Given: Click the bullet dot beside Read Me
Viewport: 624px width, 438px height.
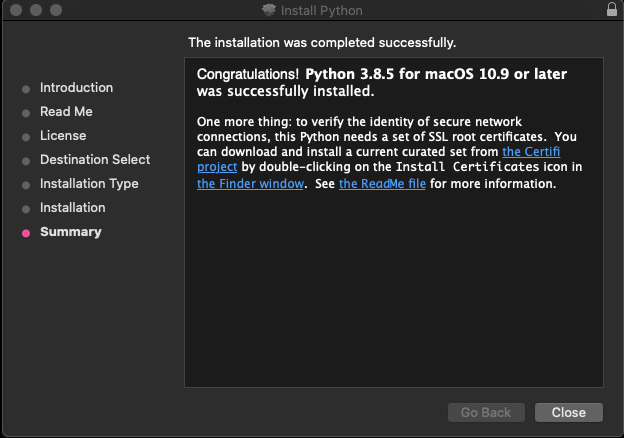Looking at the screenshot, I should pos(26,113).
